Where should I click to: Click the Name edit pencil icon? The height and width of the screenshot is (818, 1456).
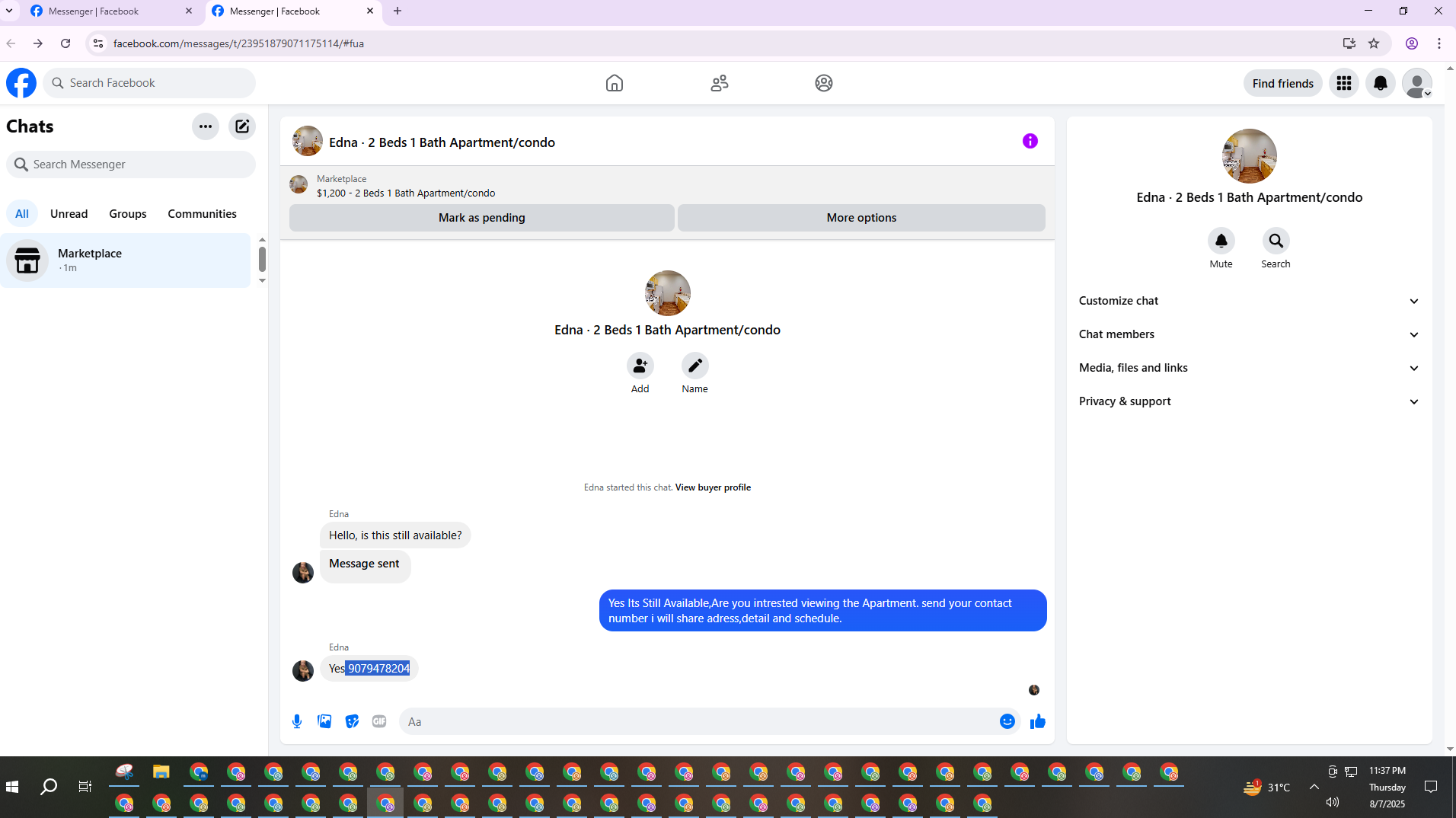pyautogui.click(x=695, y=366)
